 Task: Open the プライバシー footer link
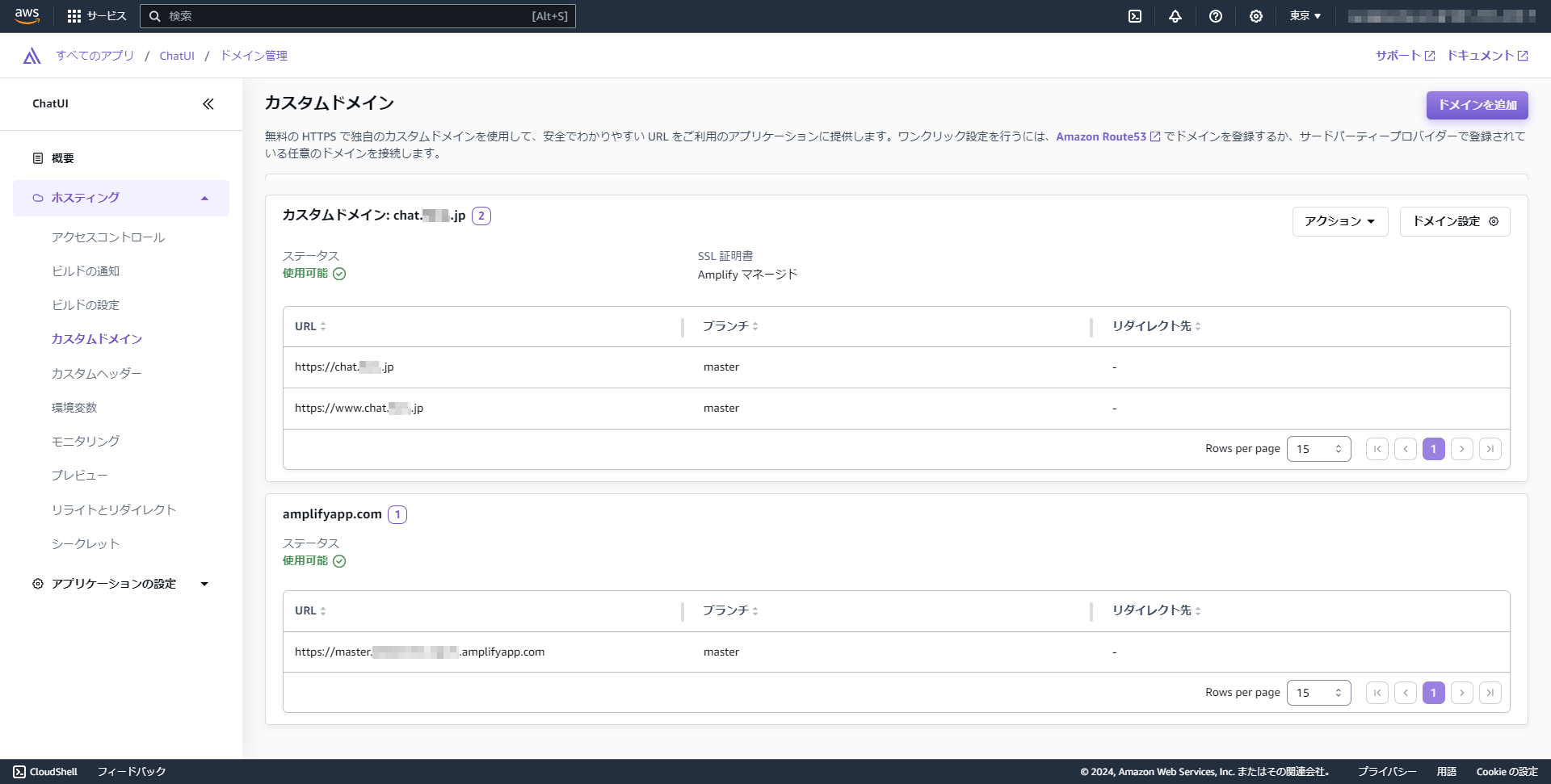(1387, 772)
